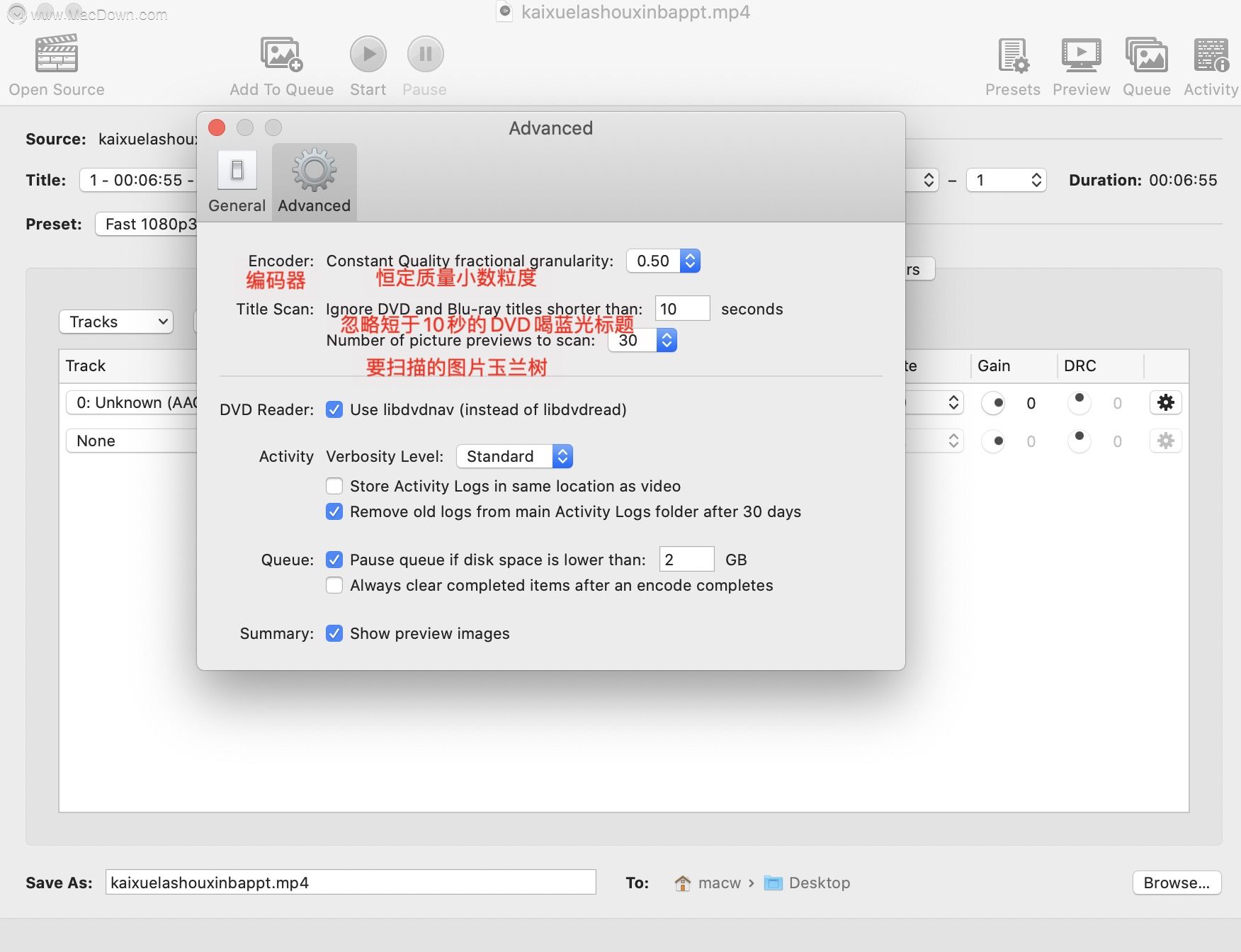Open the Title 1 - 00:06:55 dropdown
Image resolution: width=1241 pixels, height=952 pixels.
[x=138, y=180]
